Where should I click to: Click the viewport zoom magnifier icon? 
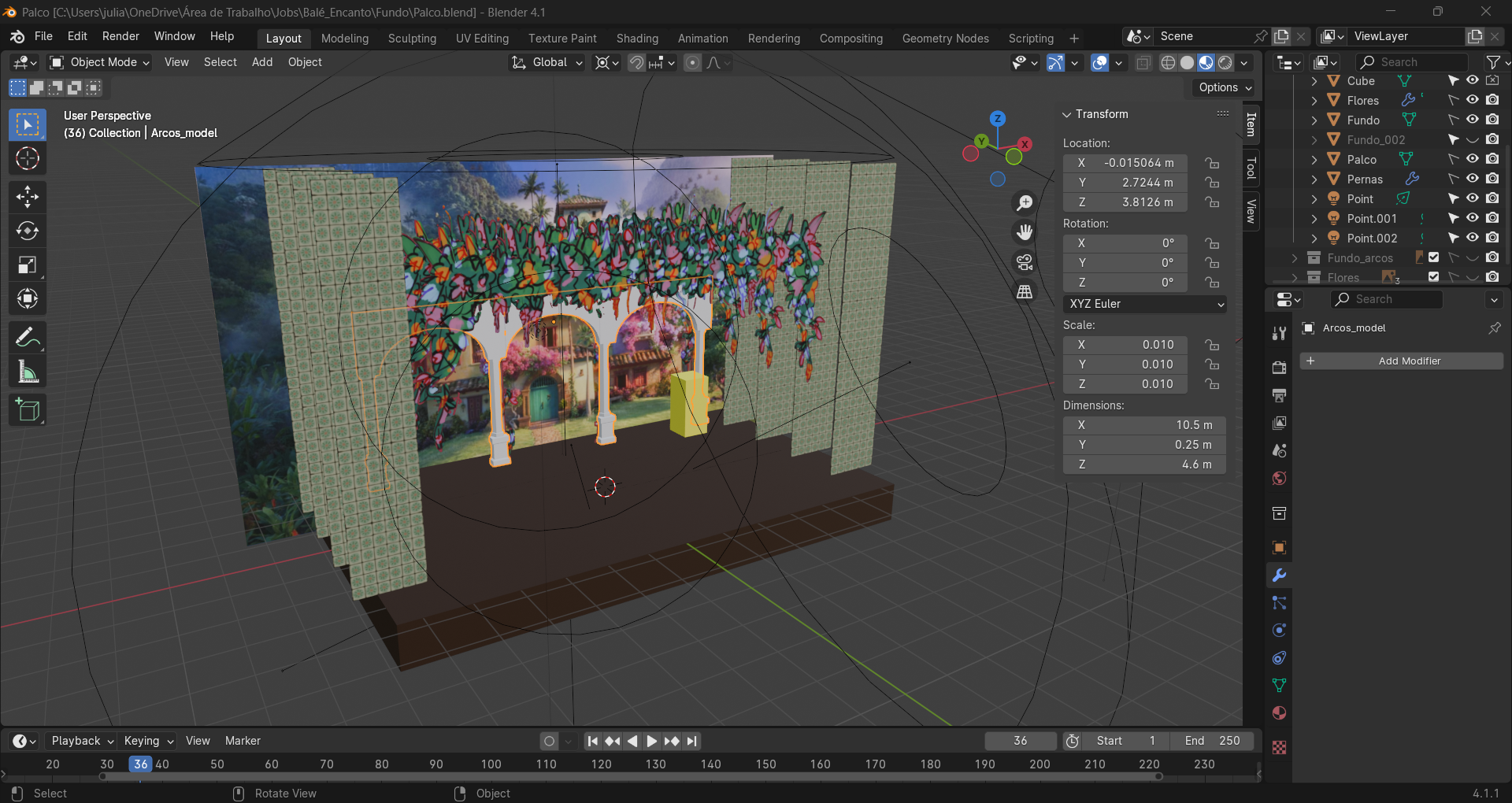click(x=1025, y=203)
